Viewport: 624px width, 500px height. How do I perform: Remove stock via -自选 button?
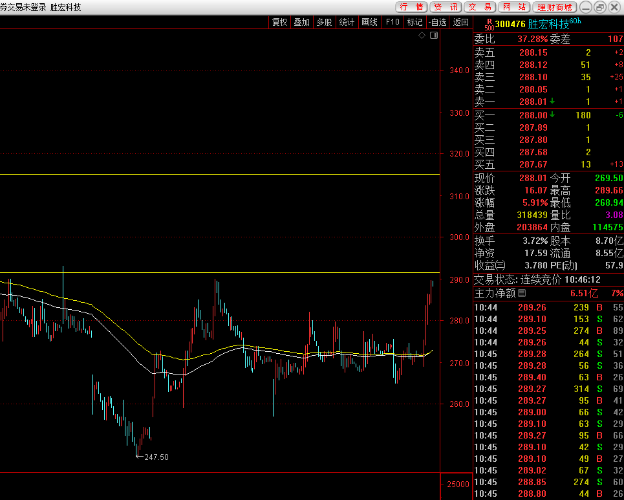pos(437,22)
